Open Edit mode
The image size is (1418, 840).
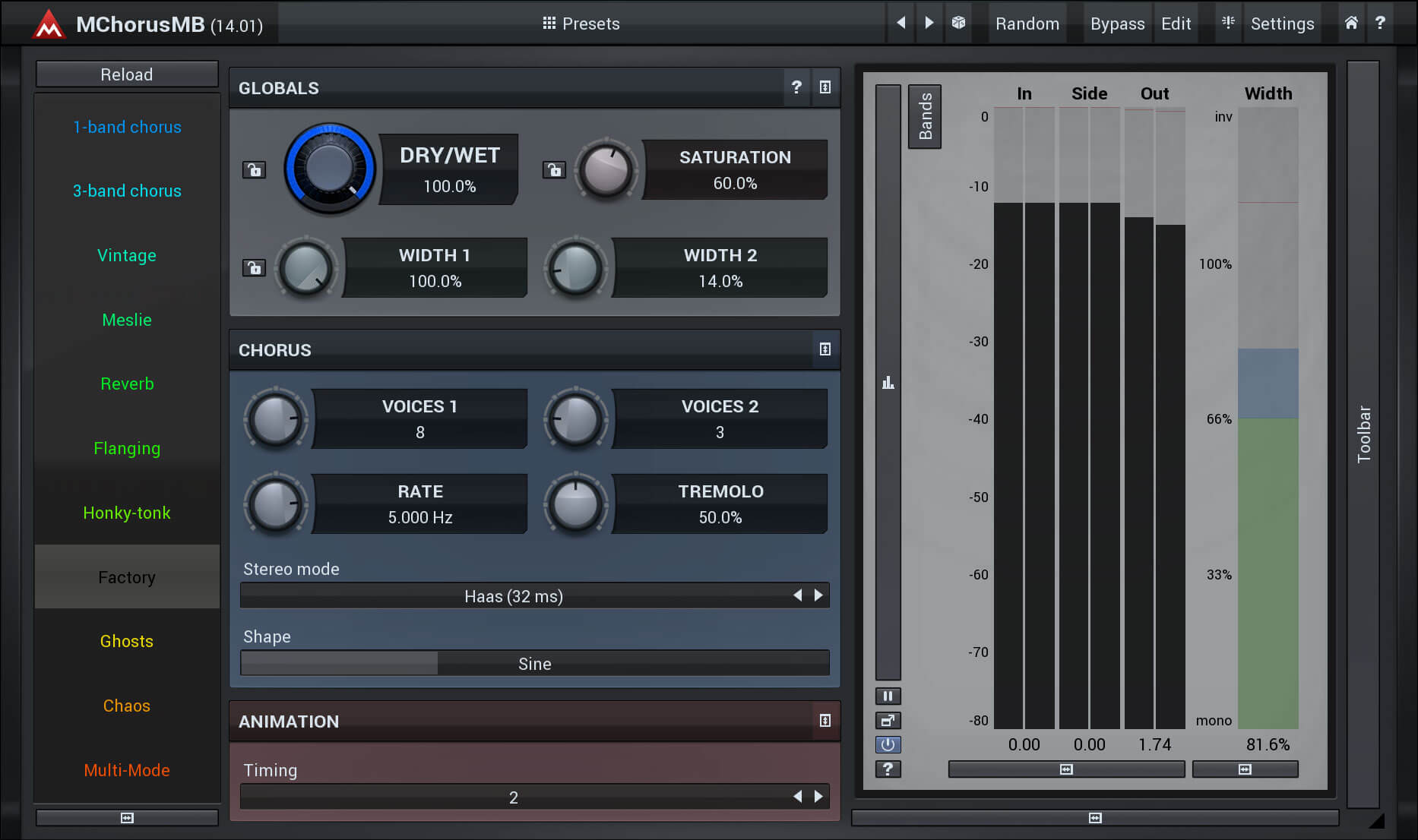[1176, 24]
